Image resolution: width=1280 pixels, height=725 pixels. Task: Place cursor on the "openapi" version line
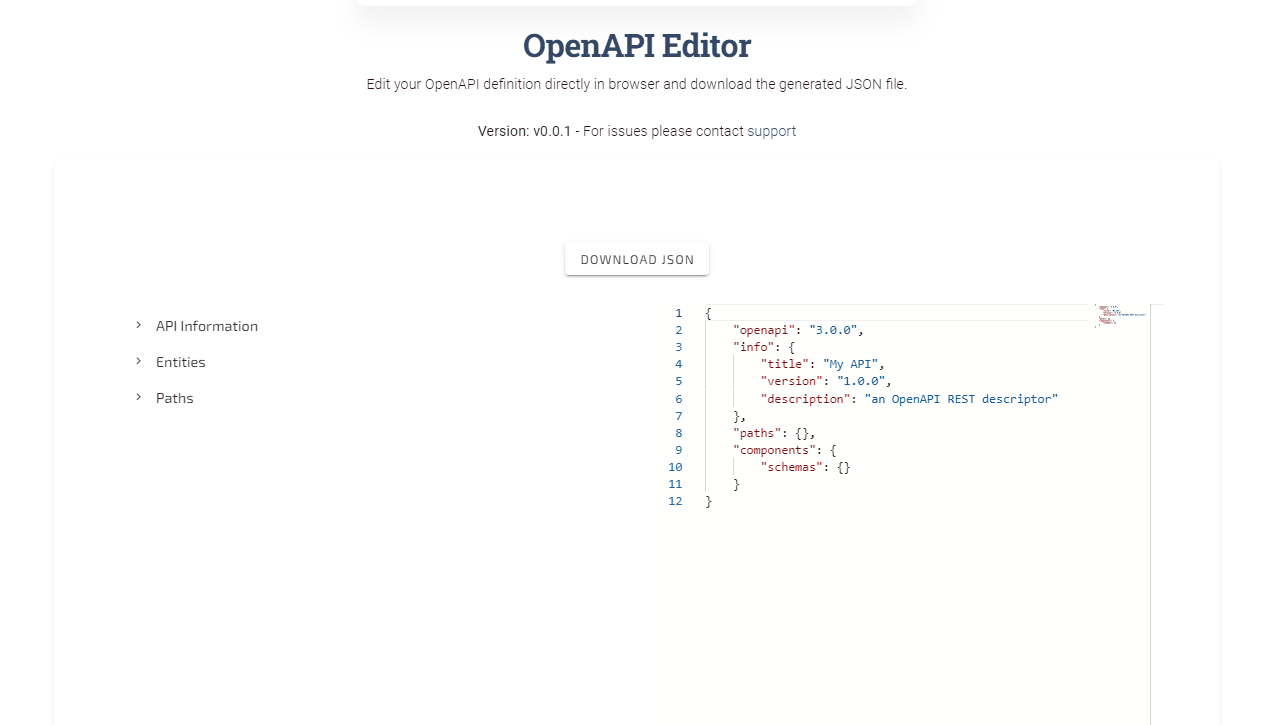(x=797, y=329)
